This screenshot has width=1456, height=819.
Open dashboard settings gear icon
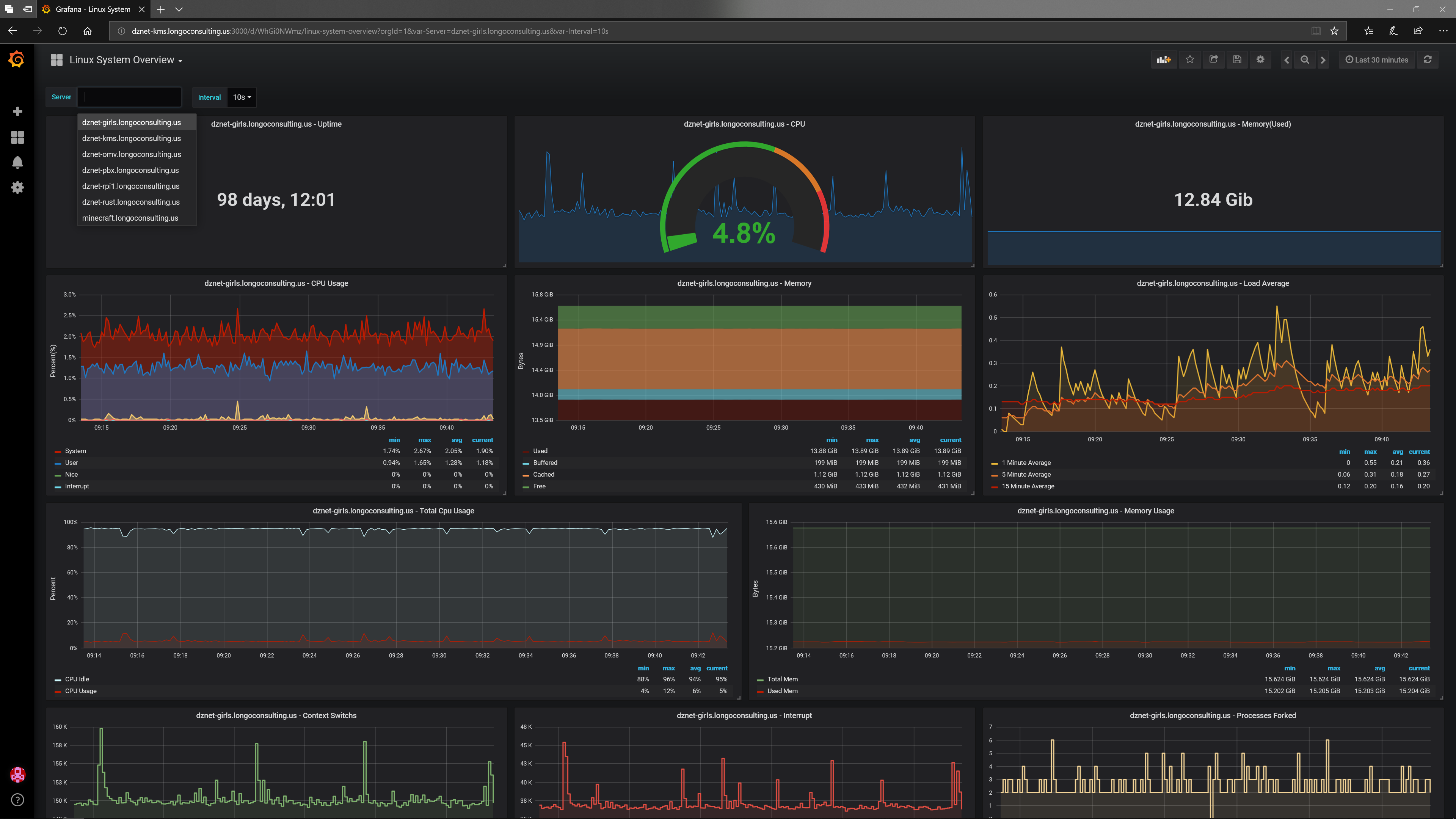(1260, 60)
